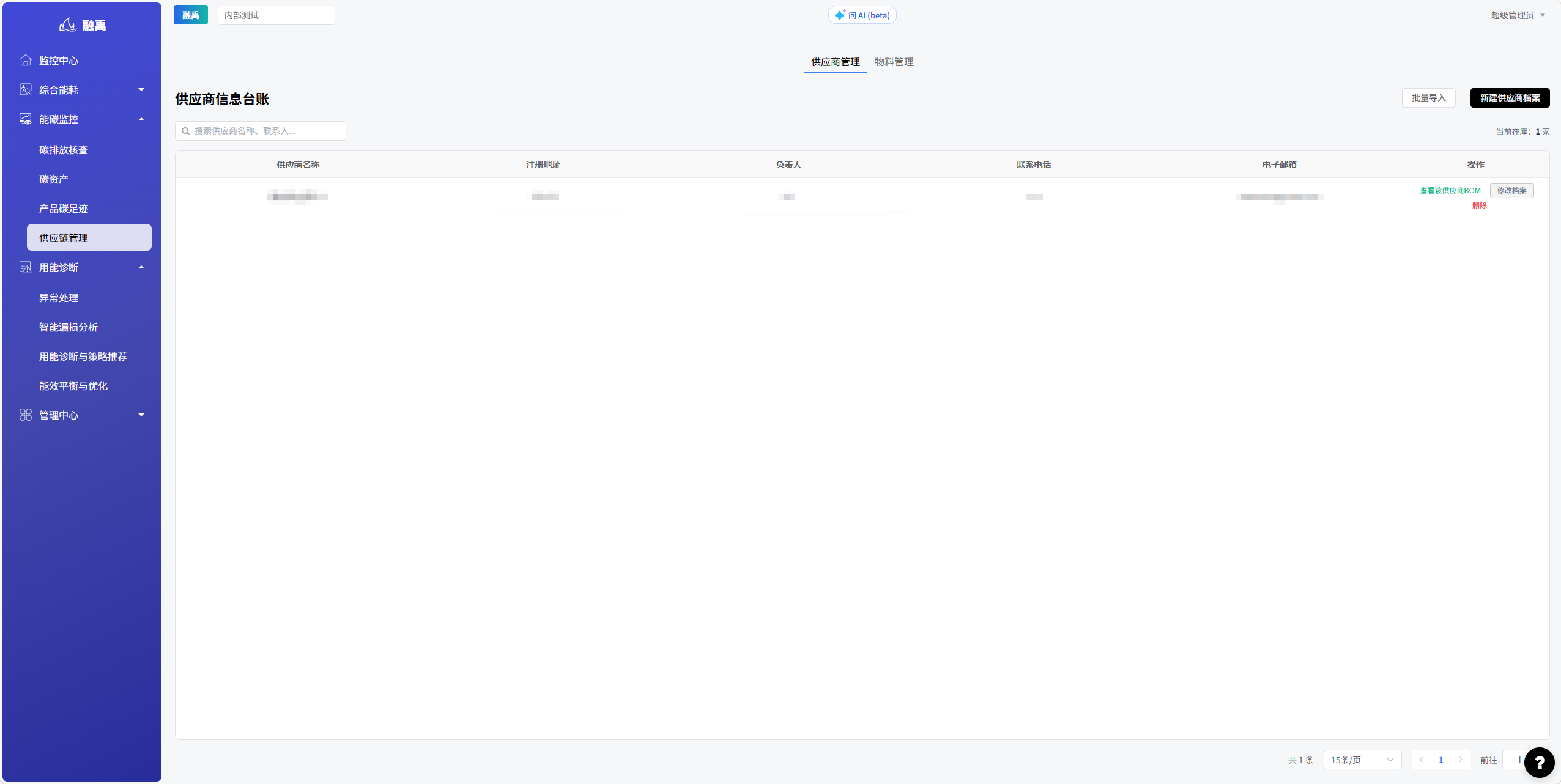Click 问 AI (beta) button
This screenshot has width=1561, height=784.
click(x=862, y=15)
